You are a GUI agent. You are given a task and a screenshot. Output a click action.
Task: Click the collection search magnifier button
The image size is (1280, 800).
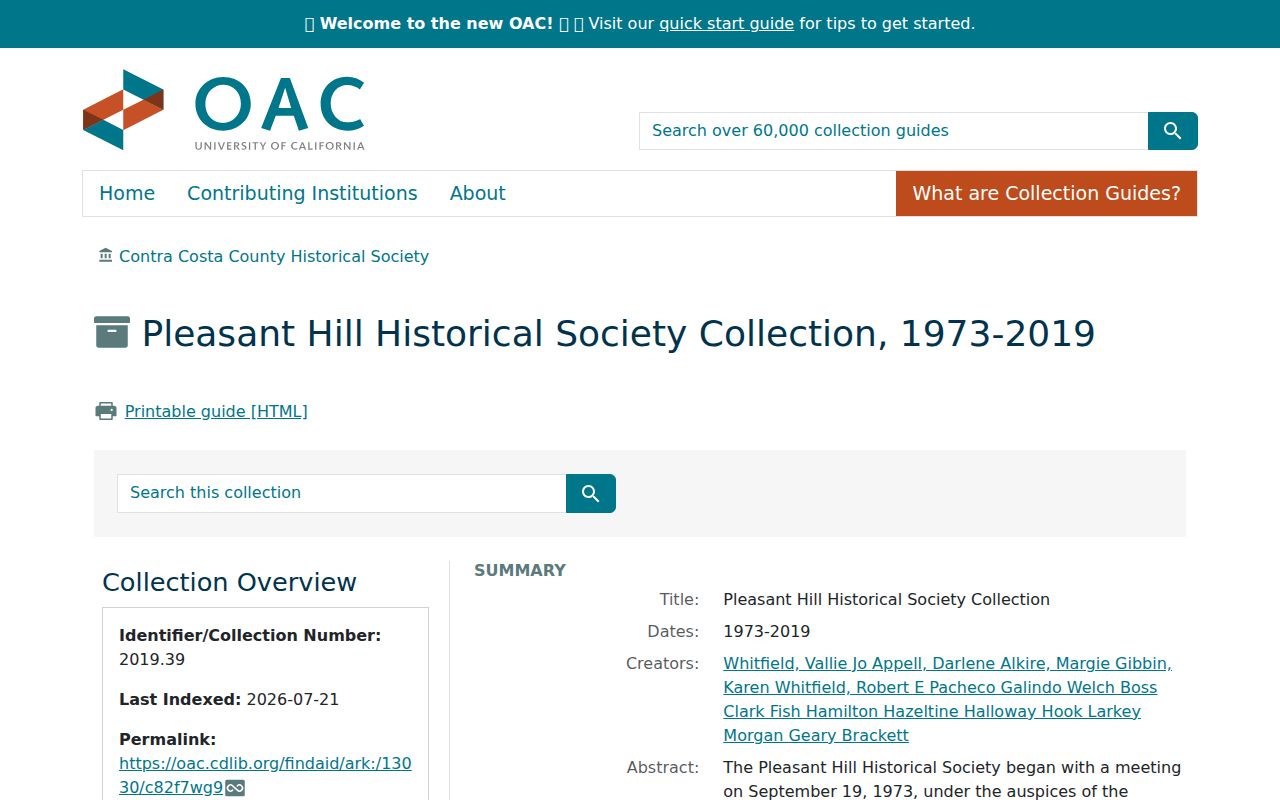click(591, 493)
